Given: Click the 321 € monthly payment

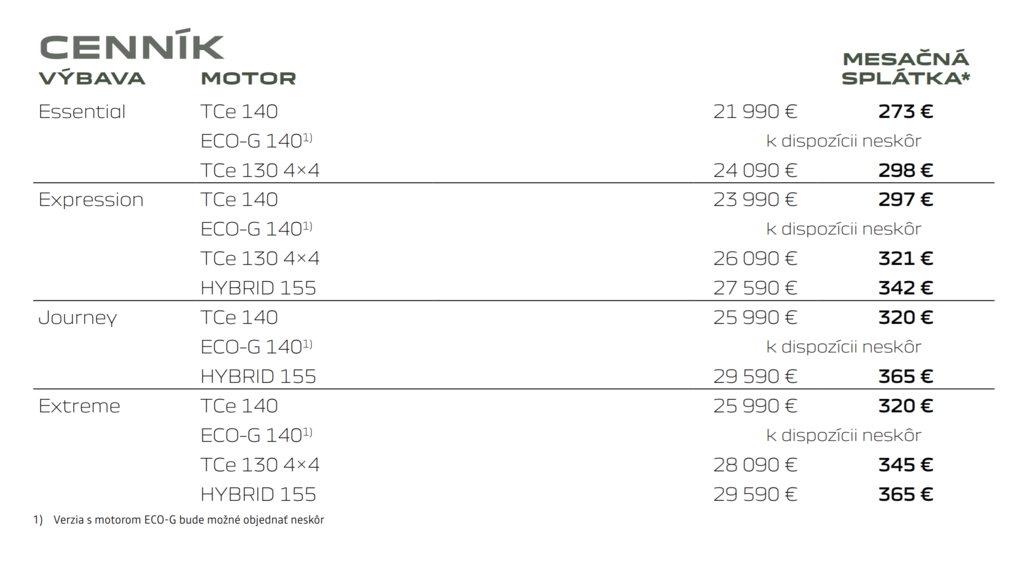Looking at the screenshot, I should [905, 259].
